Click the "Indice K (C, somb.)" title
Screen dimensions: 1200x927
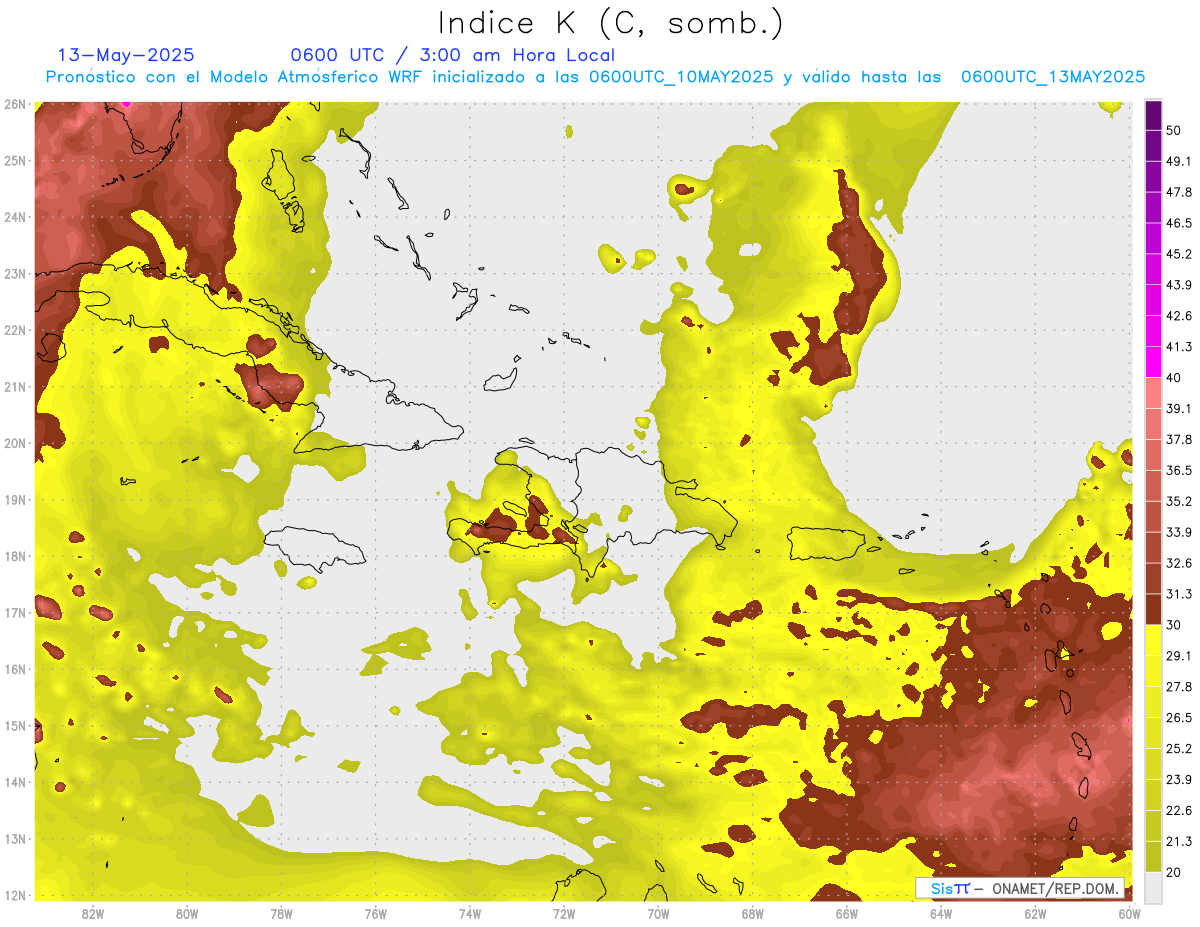[611, 24]
